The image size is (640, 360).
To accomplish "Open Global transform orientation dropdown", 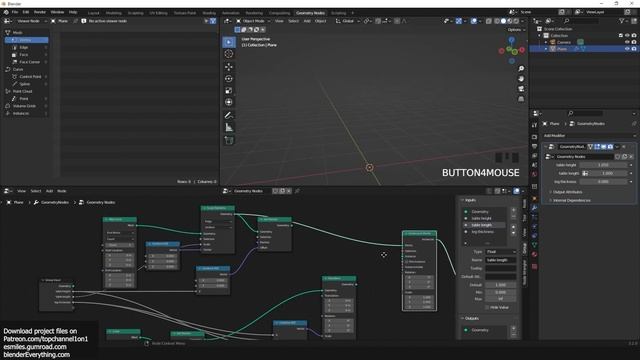I will click(348, 21).
